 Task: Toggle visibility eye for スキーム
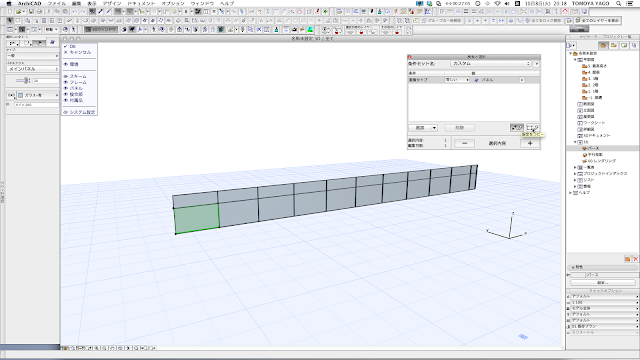pyautogui.click(x=66, y=76)
